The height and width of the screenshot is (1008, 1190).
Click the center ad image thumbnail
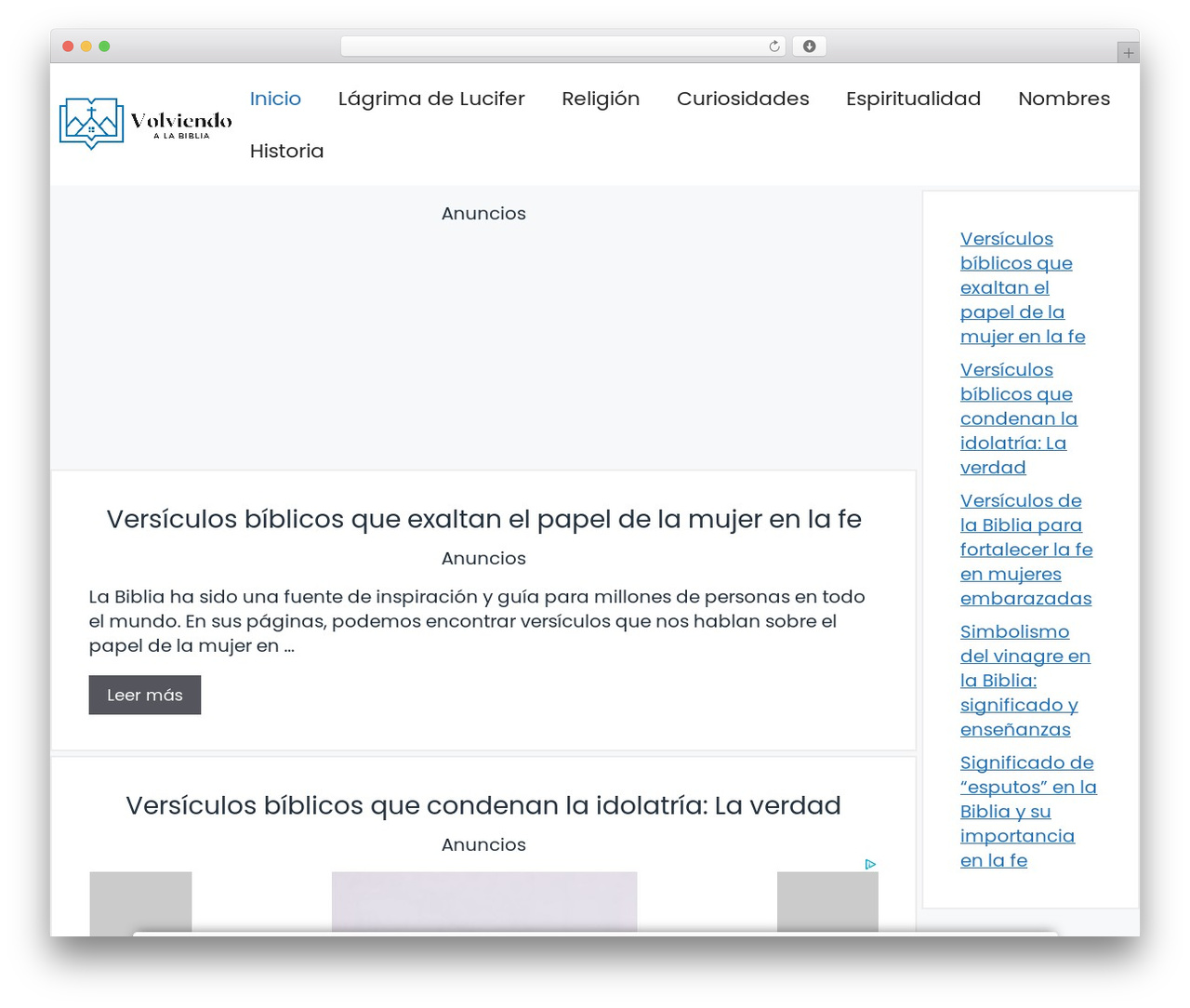coord(484,902)
